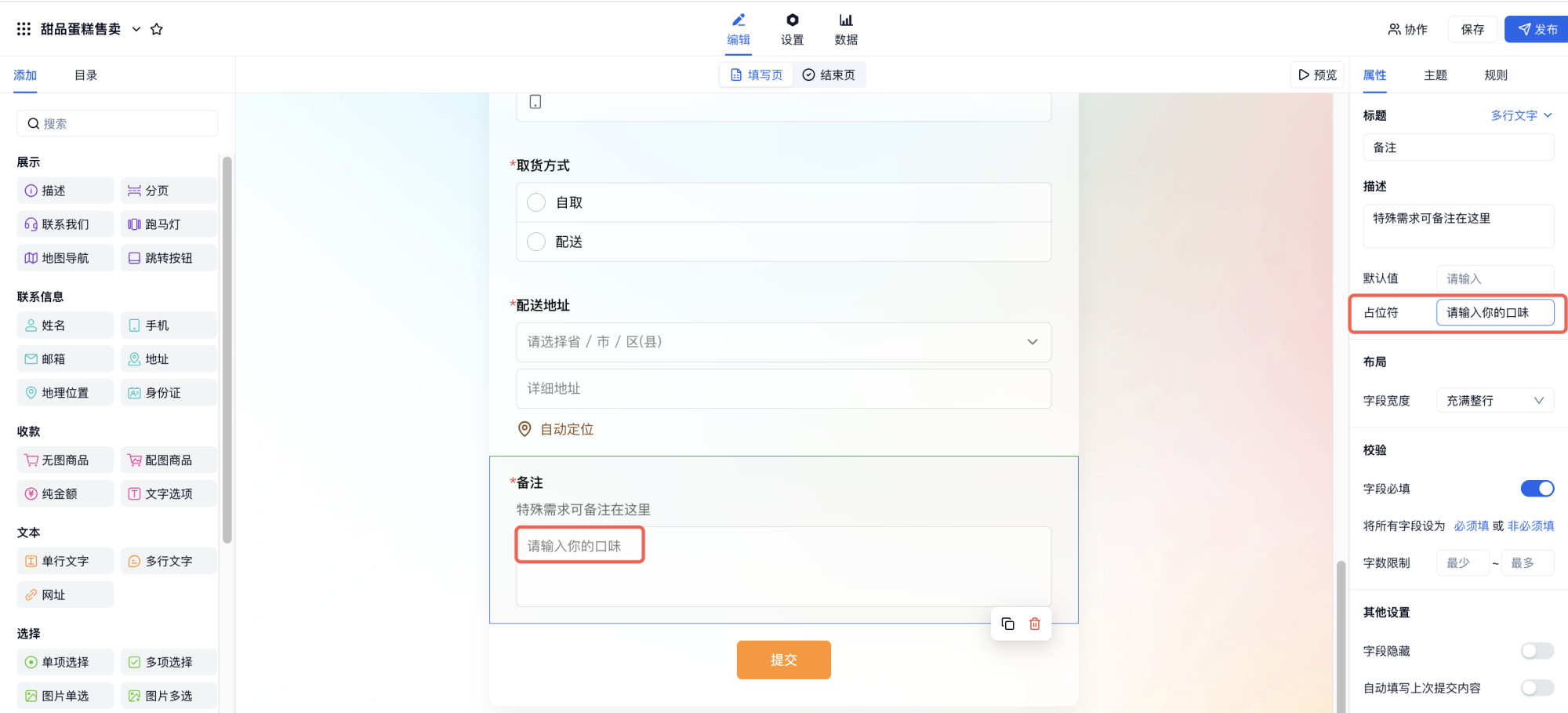The image size is (1568, 713).
Task: Add a 文字选项 text option component
Action: pos(169,494)
